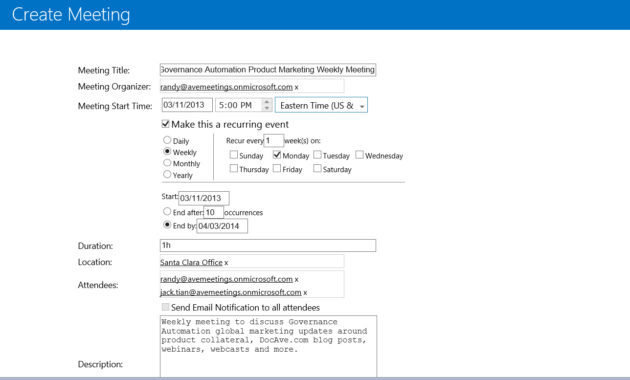630x380 pixels.
Task: Toggle Make this a recurring event checkbox
Action: point(166,124)
